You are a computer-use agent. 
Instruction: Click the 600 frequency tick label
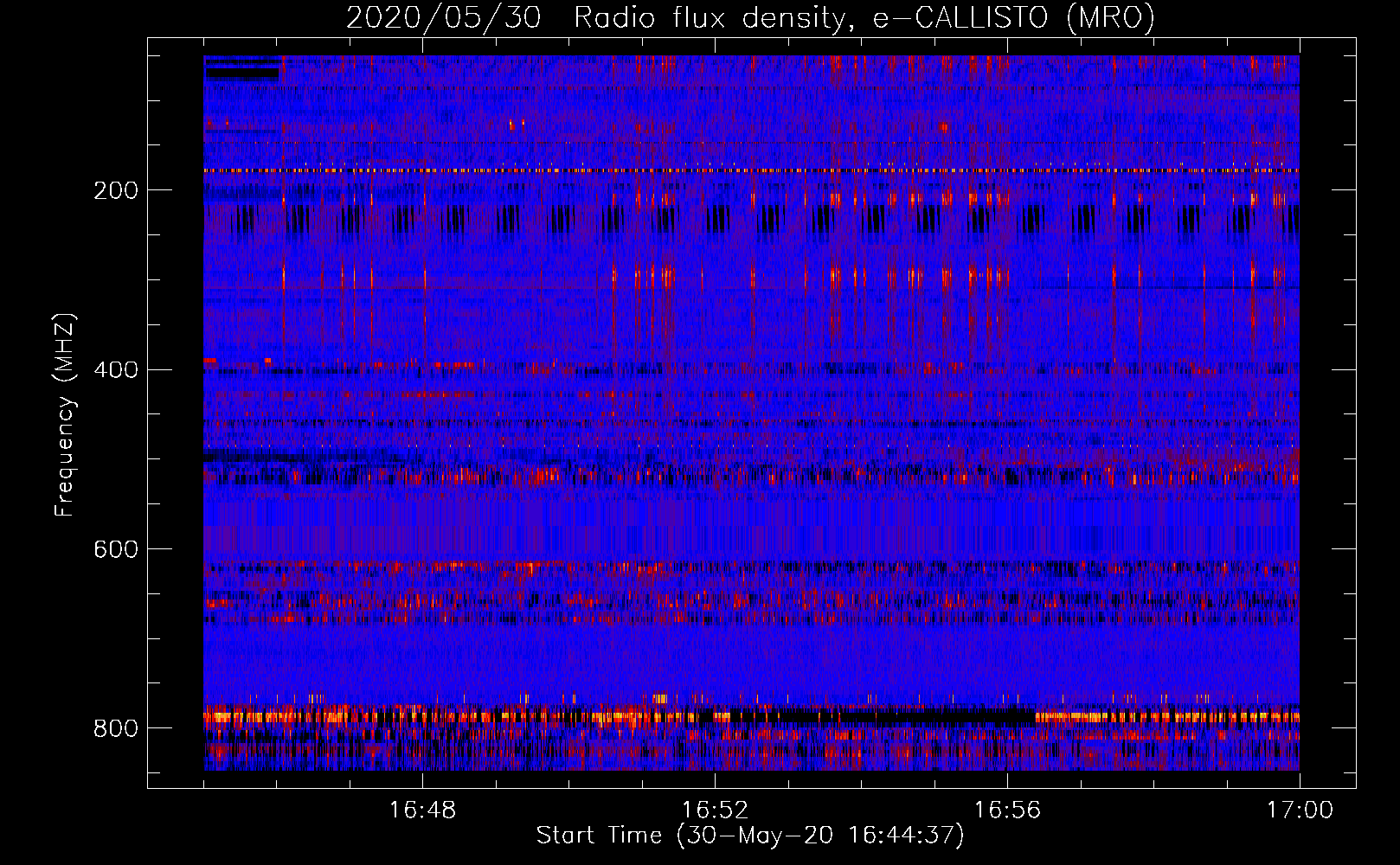point(116,549)
